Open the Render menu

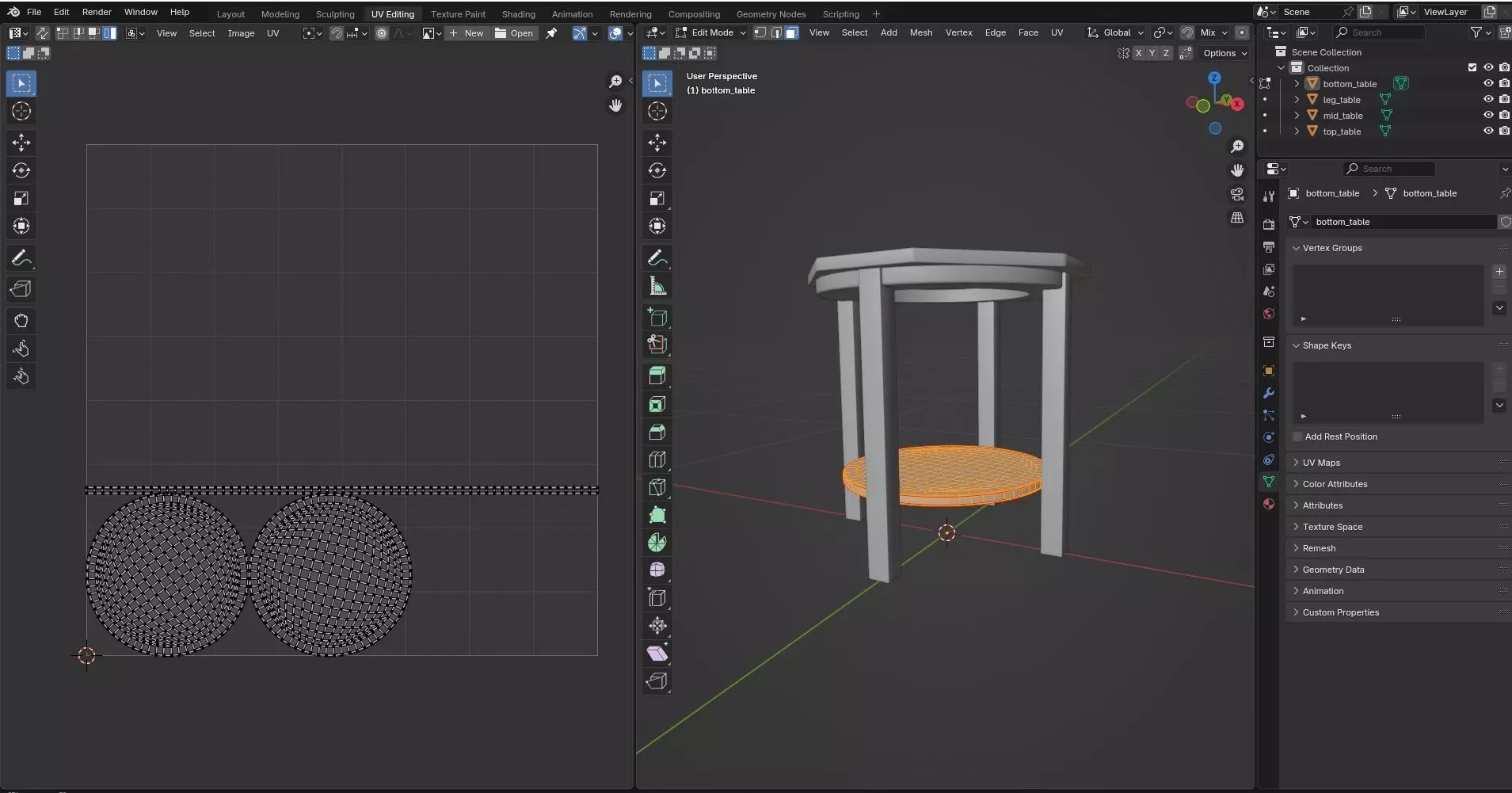click(x=97, y=12)
